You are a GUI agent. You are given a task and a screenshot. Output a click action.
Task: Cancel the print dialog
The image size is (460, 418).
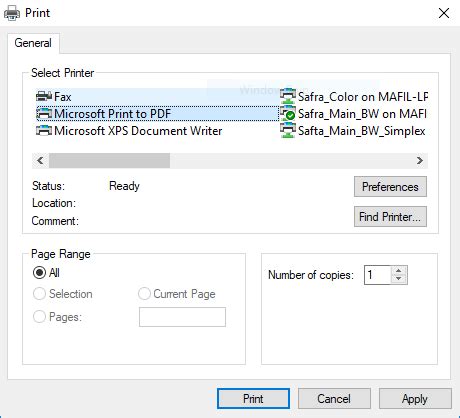pyautogui.click(x=334, y=399)
